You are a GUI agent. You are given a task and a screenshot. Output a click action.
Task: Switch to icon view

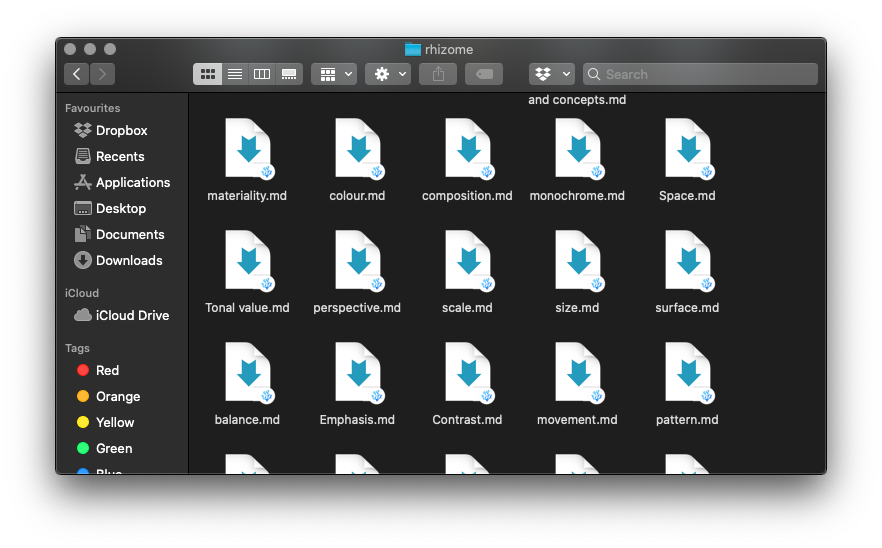pos(208,74)
